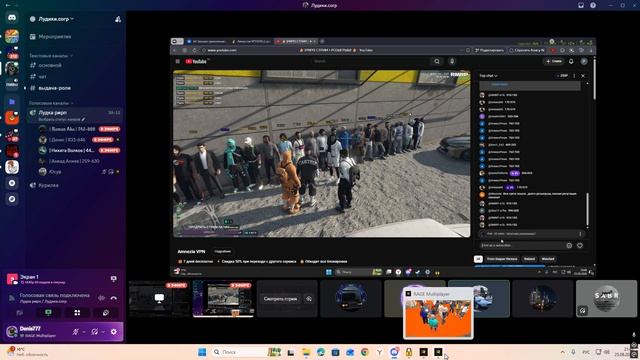Open the yellow lock app on taskbar
This screenshot has height=360, width=640.
(409, 352)
